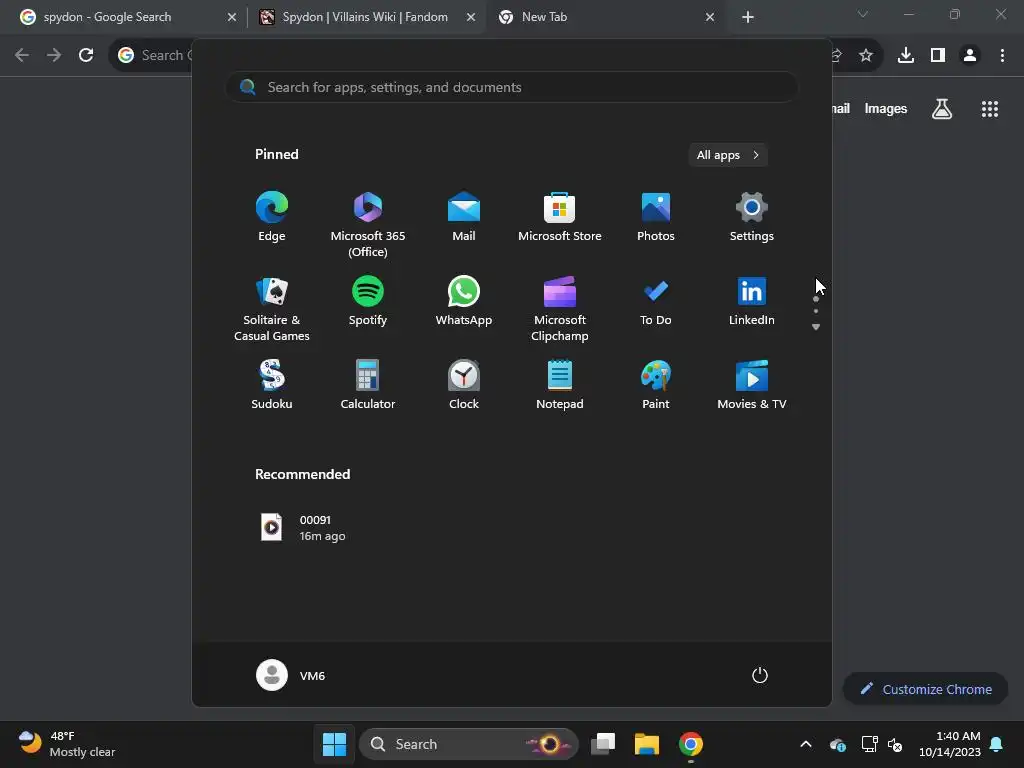
Task: Click the Images link
Action: tap(886, 109)
